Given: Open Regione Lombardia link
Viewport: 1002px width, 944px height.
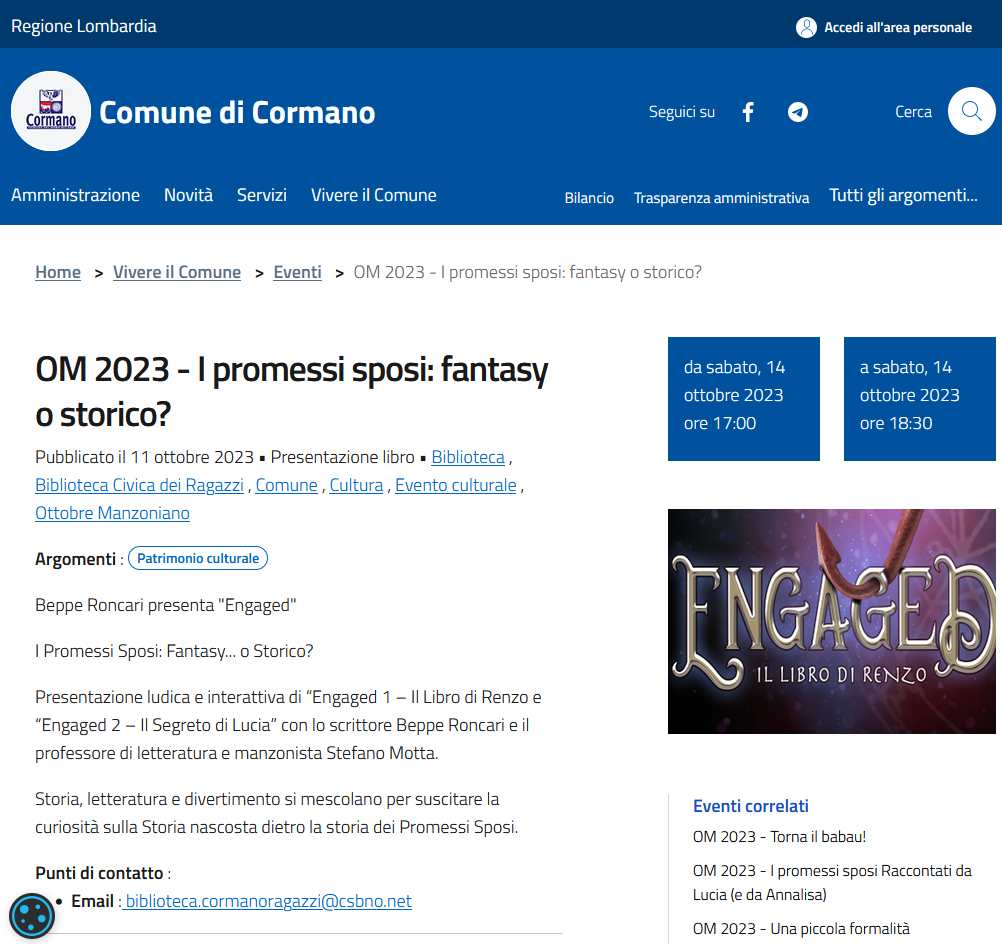Looking at the screenshot, I should click(84, 26).
